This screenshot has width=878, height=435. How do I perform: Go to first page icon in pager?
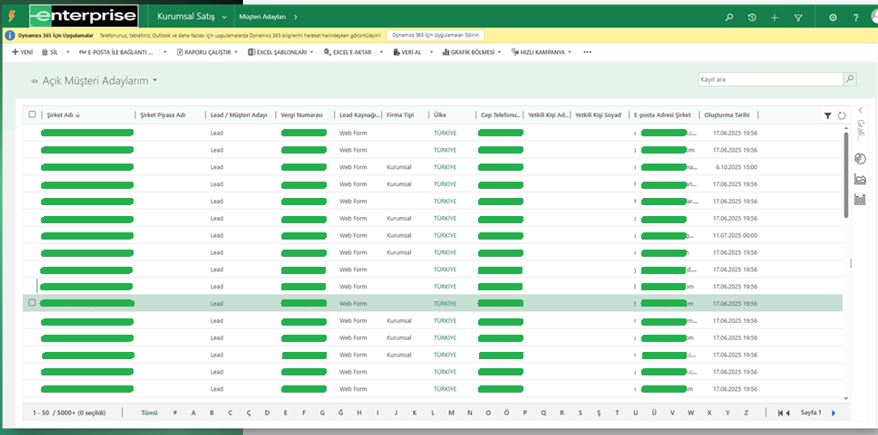pyautogui.click(x=780, y=413)
